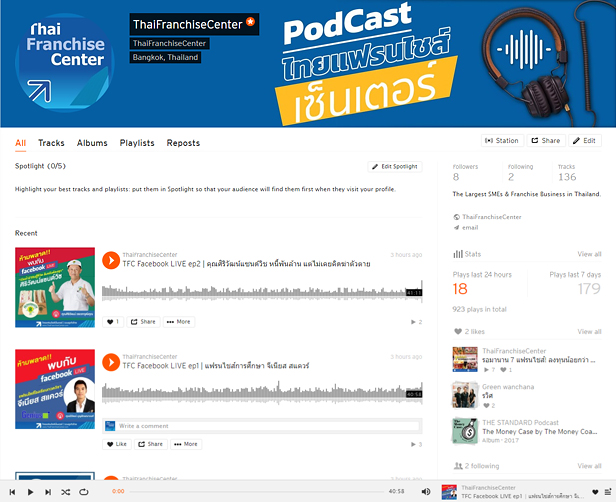
Task: Like the ep1 track
Action: pos(117,444)
